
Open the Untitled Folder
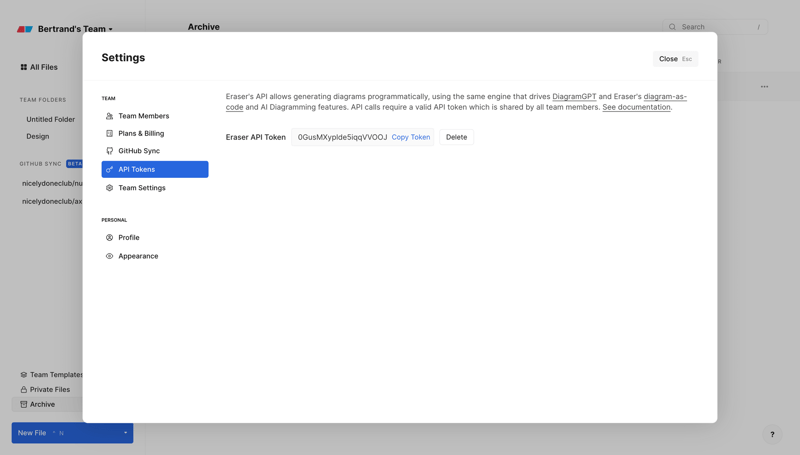(x=51, y=119)
